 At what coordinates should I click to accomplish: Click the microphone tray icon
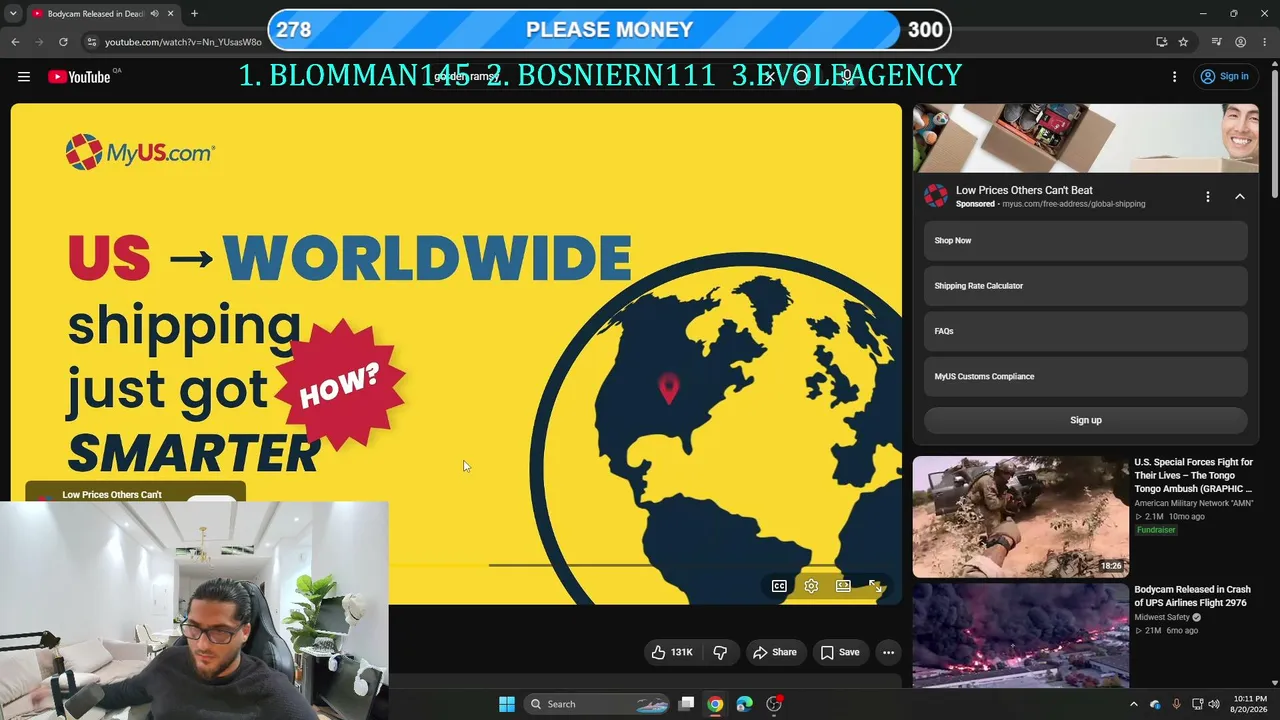(1176, 704)
